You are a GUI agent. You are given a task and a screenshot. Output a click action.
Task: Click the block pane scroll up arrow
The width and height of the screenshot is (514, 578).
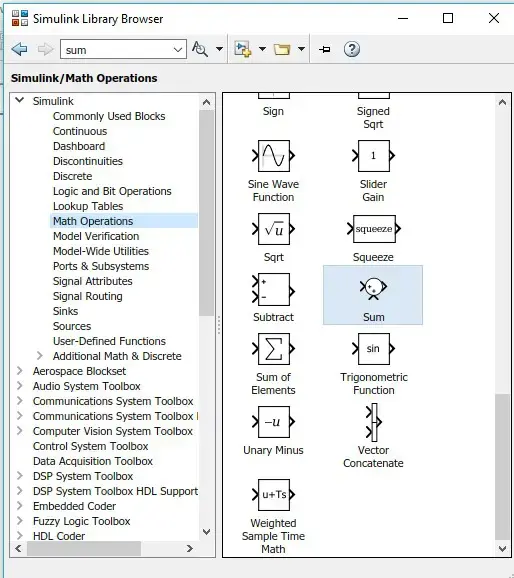coord(502,102)
